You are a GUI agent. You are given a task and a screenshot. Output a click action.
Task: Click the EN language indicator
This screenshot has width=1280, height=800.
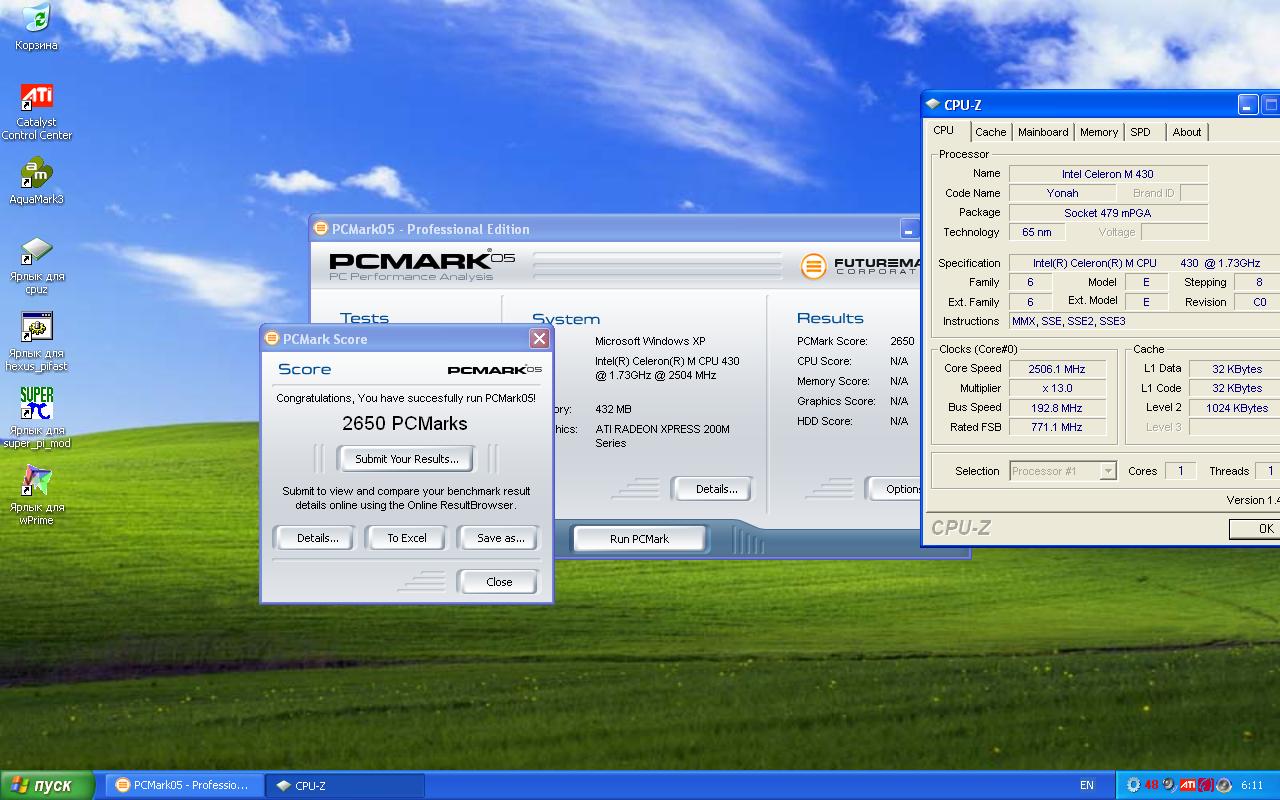1087,786
